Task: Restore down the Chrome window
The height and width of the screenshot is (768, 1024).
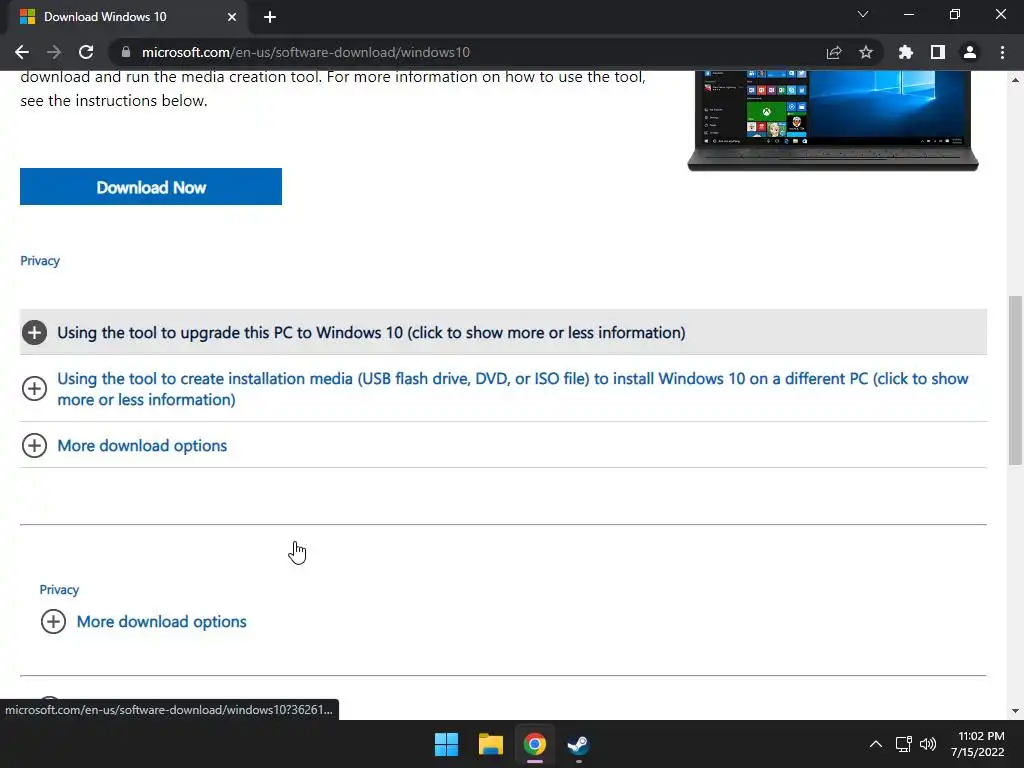Action: point(955,14)
